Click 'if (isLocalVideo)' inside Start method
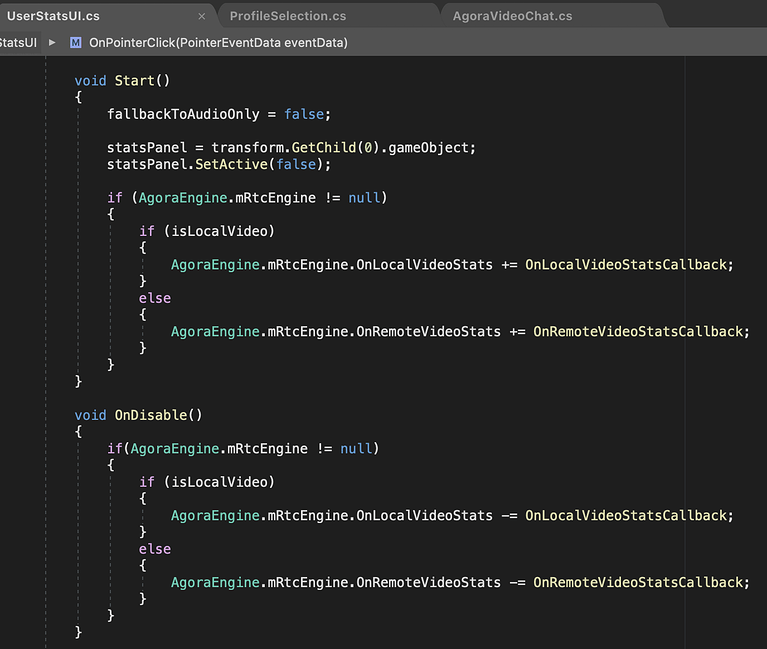Image resolution: width=767 pixels, height=649 pixels. coord(207,231)
